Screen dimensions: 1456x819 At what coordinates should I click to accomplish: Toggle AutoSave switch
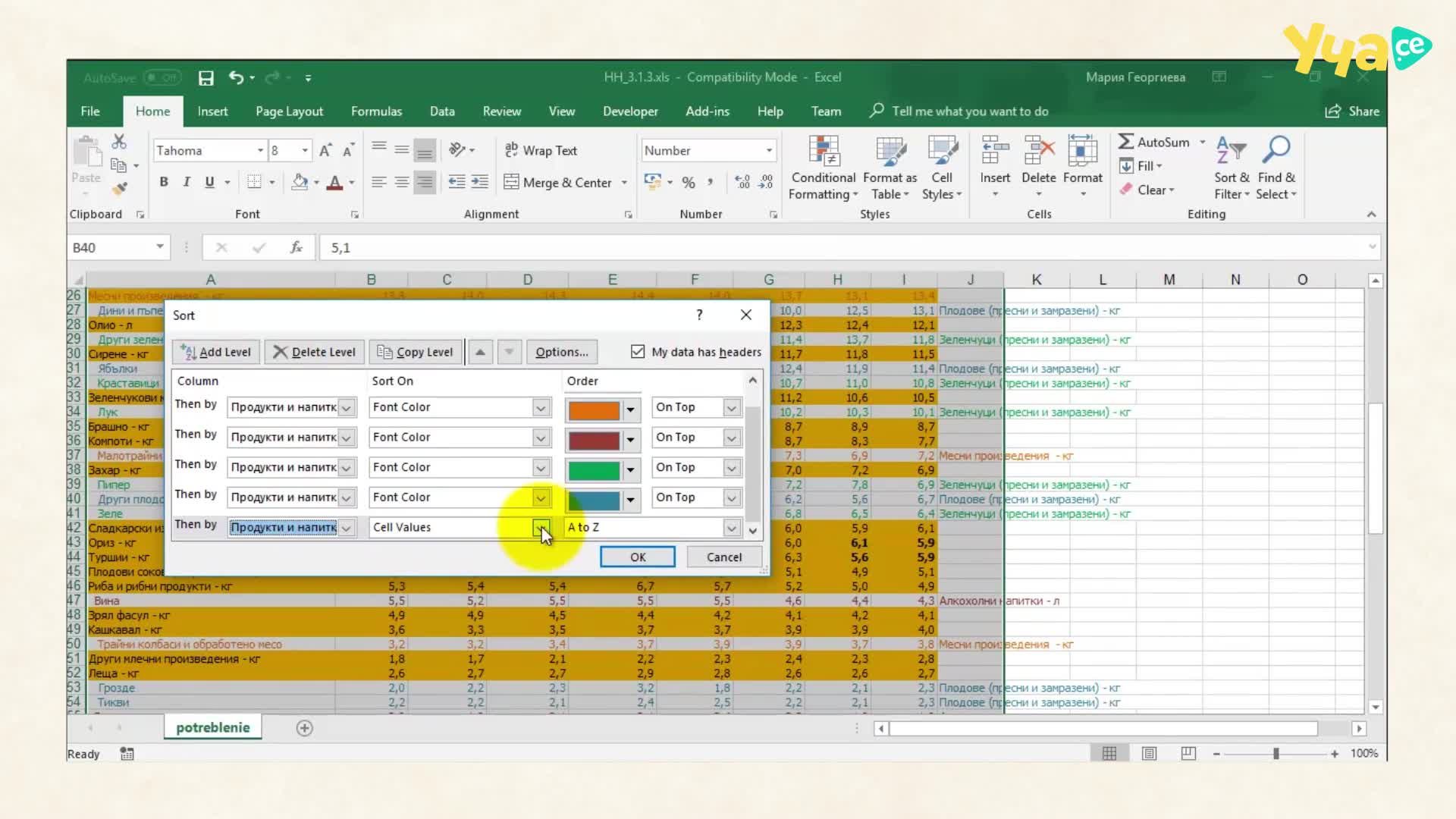coord(162,77)
